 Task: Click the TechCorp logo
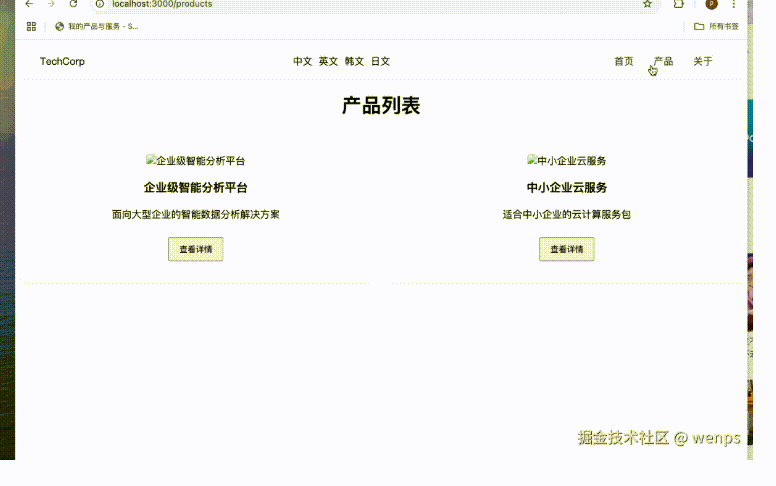click(62, 61)
